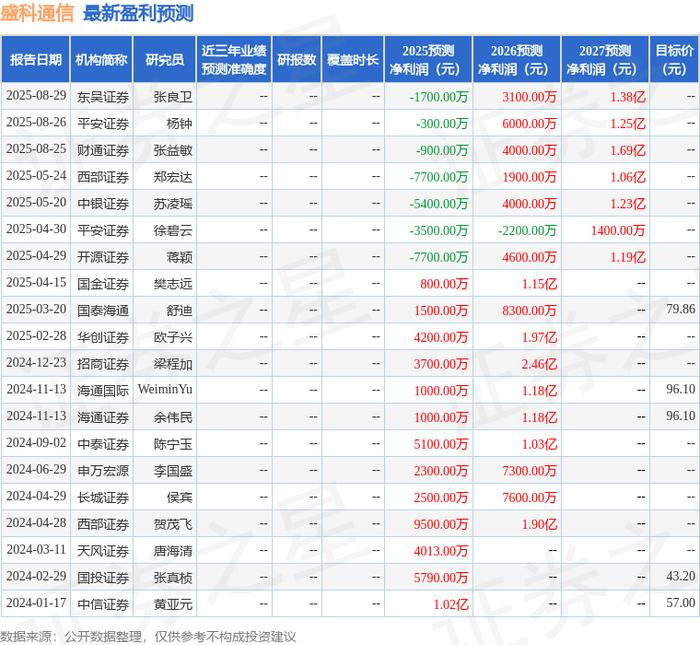
Task: Select the 中信证券 institution cell
Action: pyautogui.click(x=103, y=604)
